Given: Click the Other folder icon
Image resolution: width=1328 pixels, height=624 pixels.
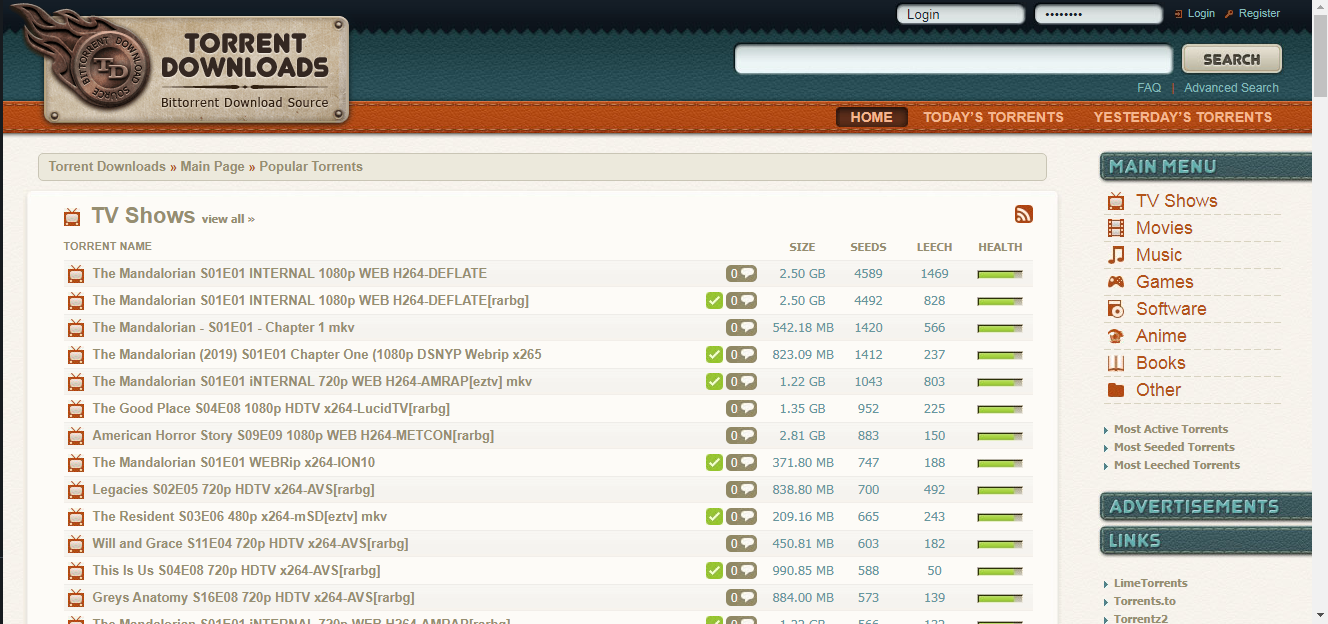Looking at the screenshot, I should click(1115, 390).
